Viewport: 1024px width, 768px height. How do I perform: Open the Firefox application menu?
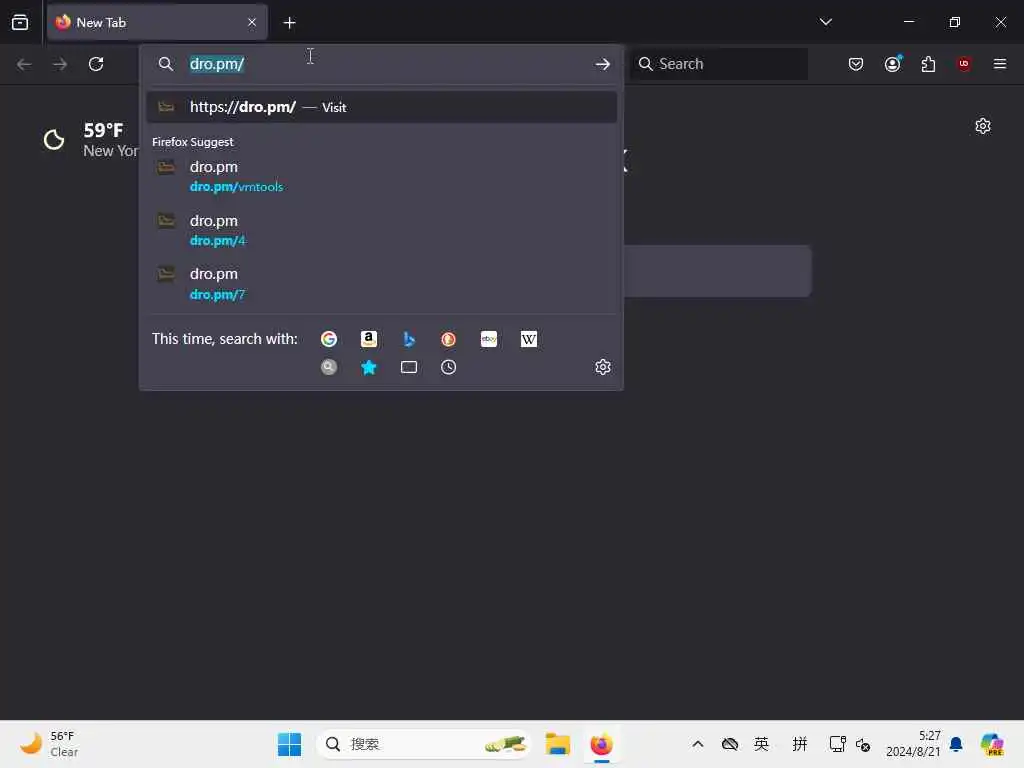coord(1000,64)
